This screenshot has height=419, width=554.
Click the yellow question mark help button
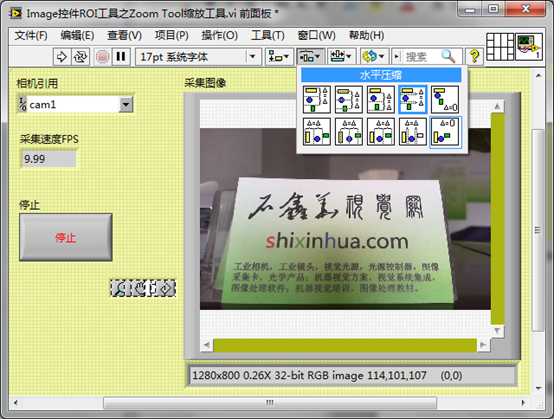(474, 57)
